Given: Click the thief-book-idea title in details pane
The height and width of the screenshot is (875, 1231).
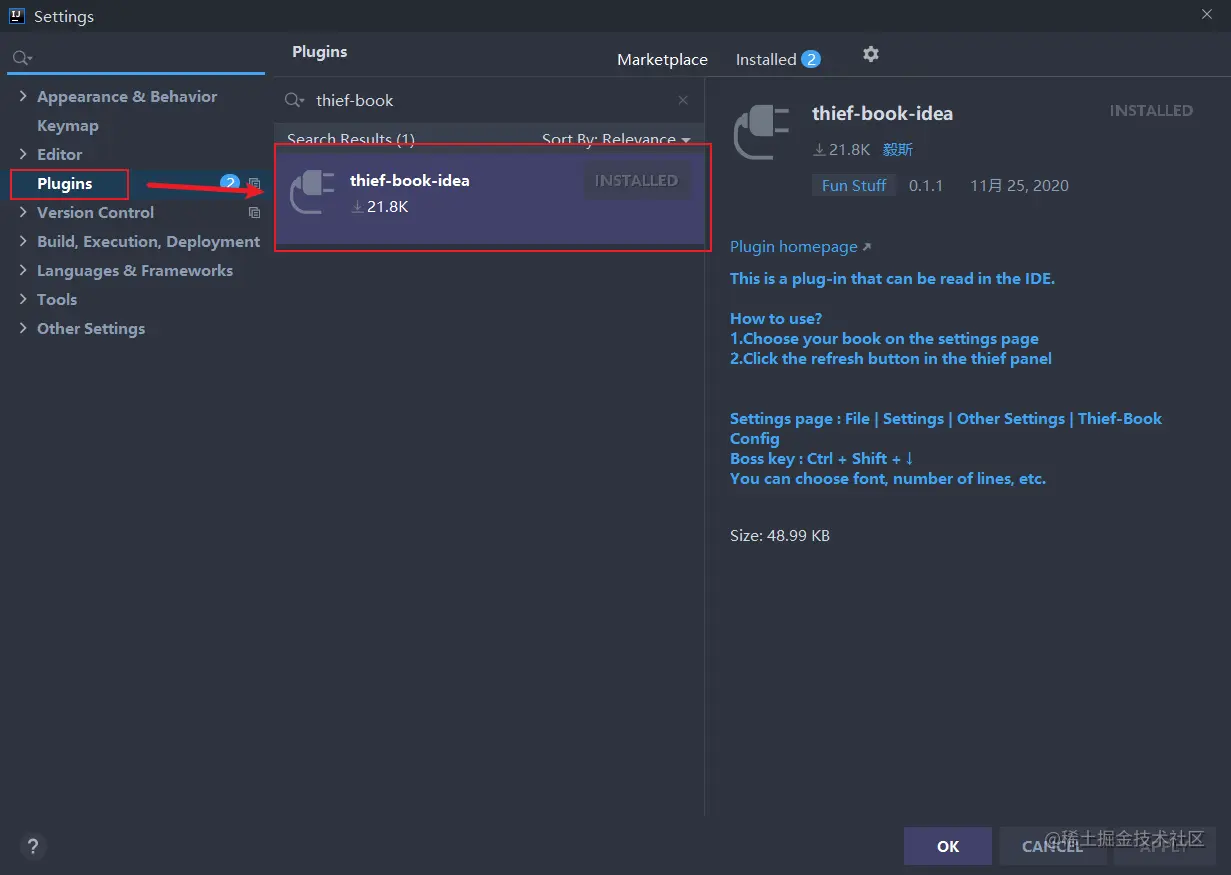Looking at the screenshot, I should click(x=883, y=114).
